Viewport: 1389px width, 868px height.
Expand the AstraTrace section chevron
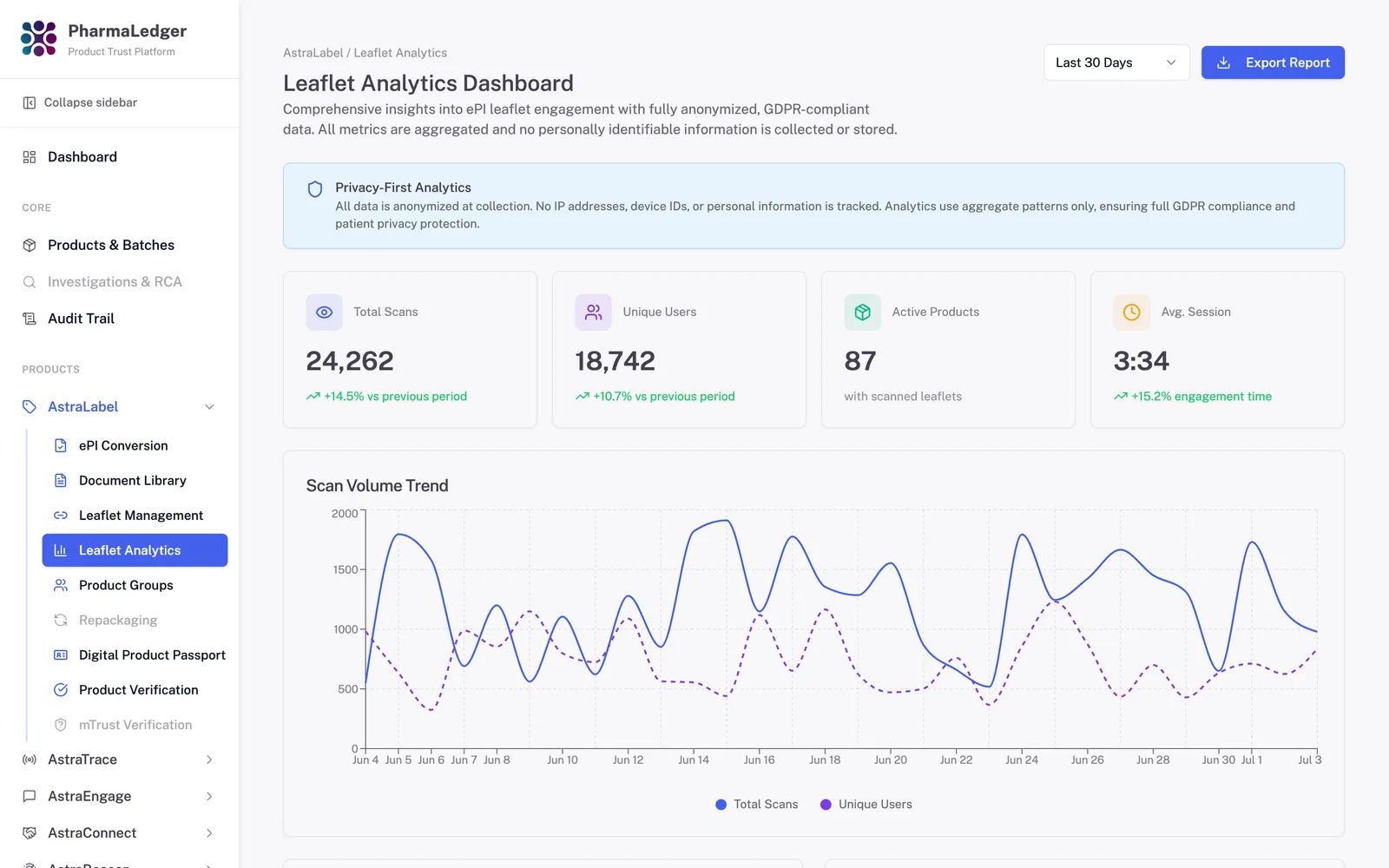(x=209, y=759)
